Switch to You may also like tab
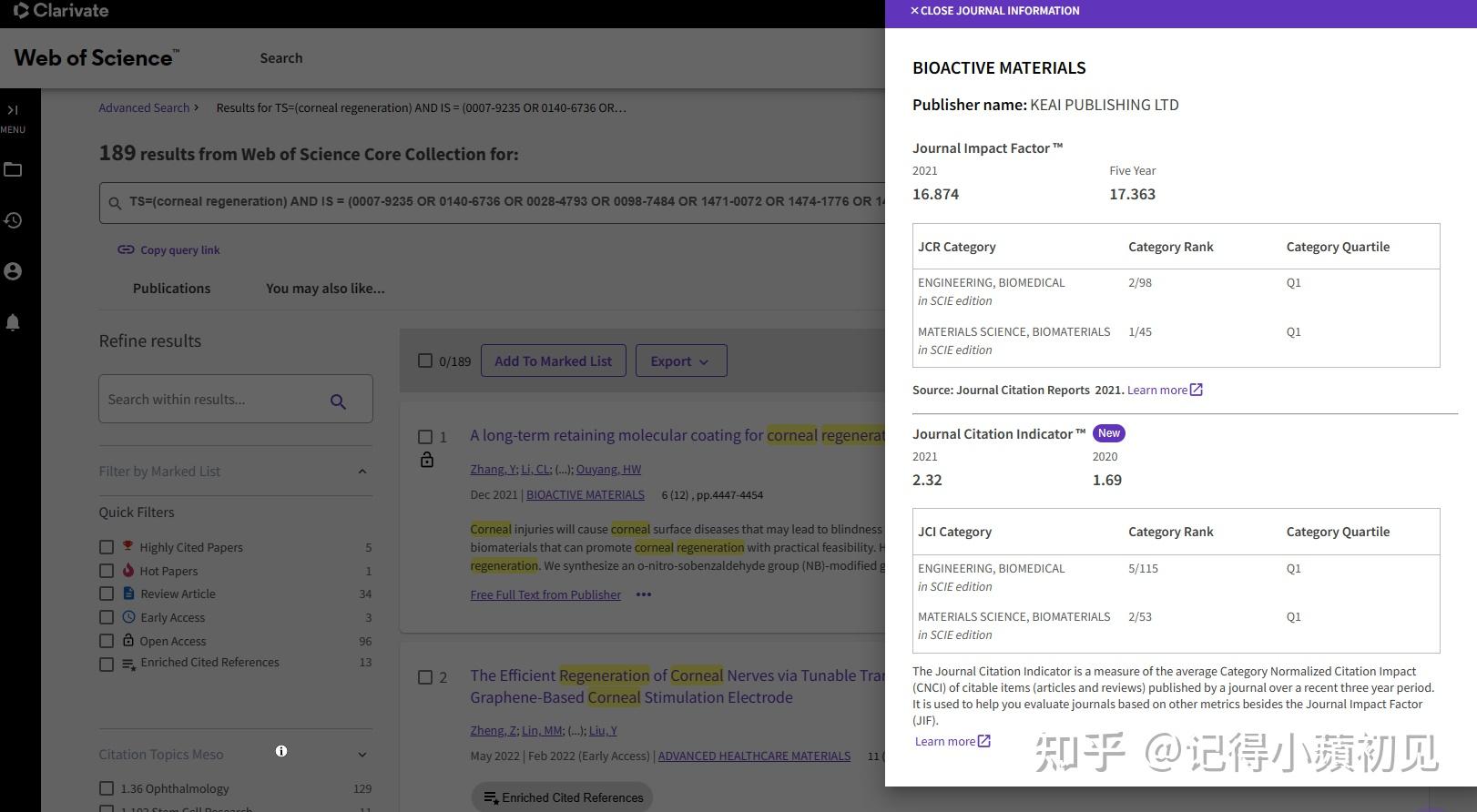Screen dimensions: 1477x812 coord(325,288)
